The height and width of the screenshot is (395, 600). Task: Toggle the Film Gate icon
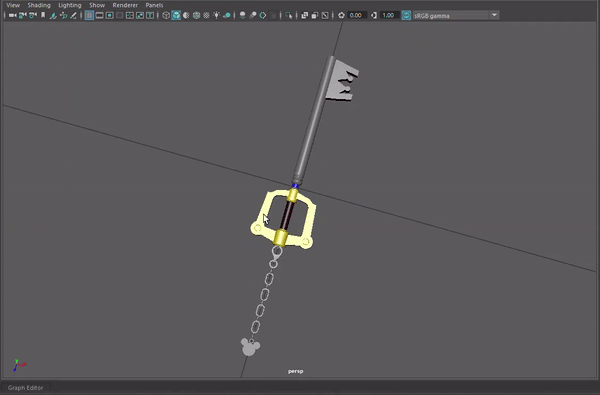point(99,15)
